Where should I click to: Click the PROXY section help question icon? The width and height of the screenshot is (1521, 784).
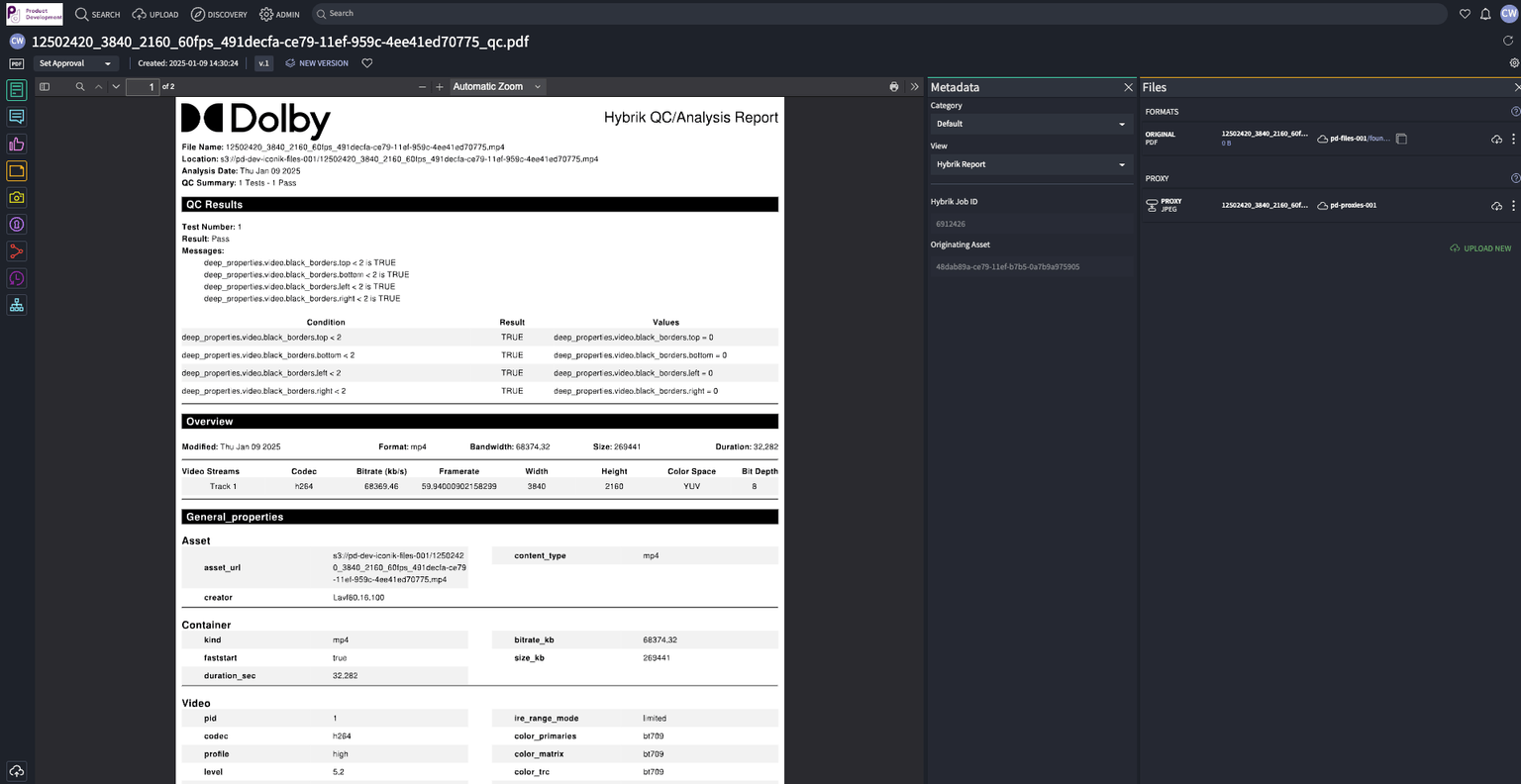[x=1515, y=178]
